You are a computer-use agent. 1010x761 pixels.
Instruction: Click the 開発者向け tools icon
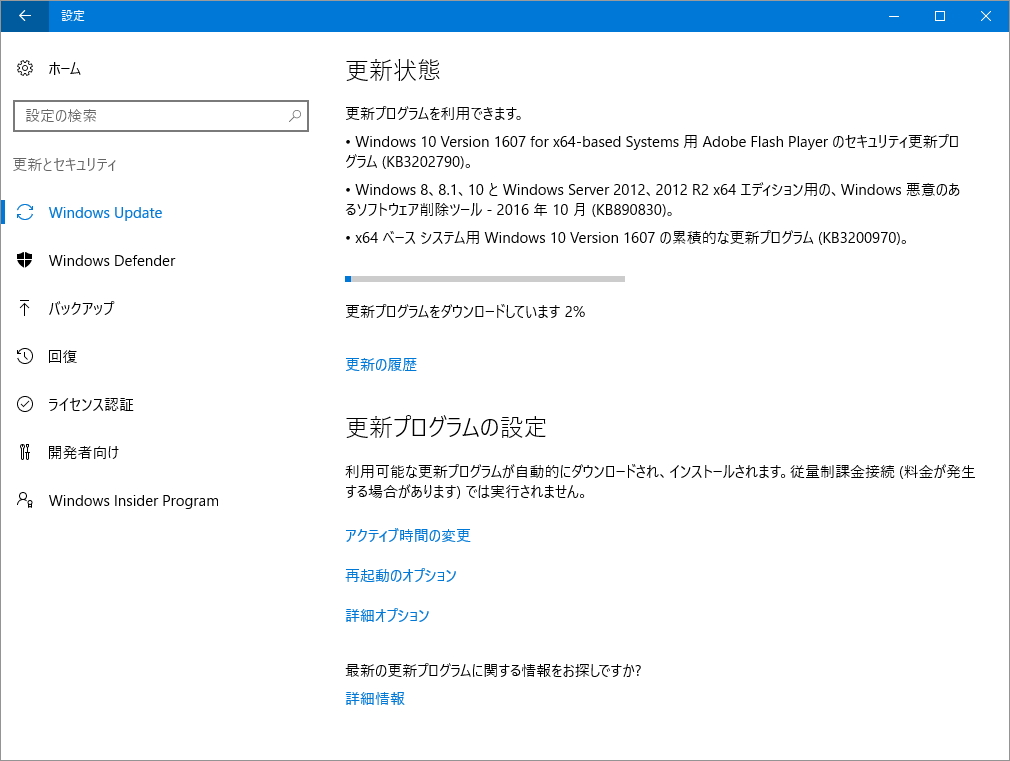click(25, 452)
